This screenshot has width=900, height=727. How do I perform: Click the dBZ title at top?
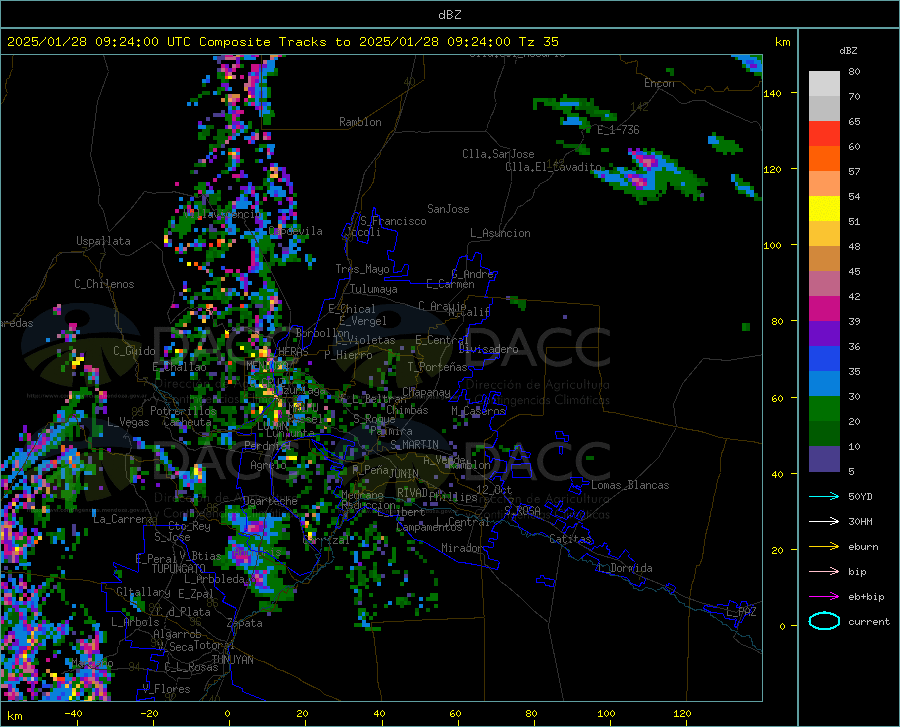click(x=449, y=15)
